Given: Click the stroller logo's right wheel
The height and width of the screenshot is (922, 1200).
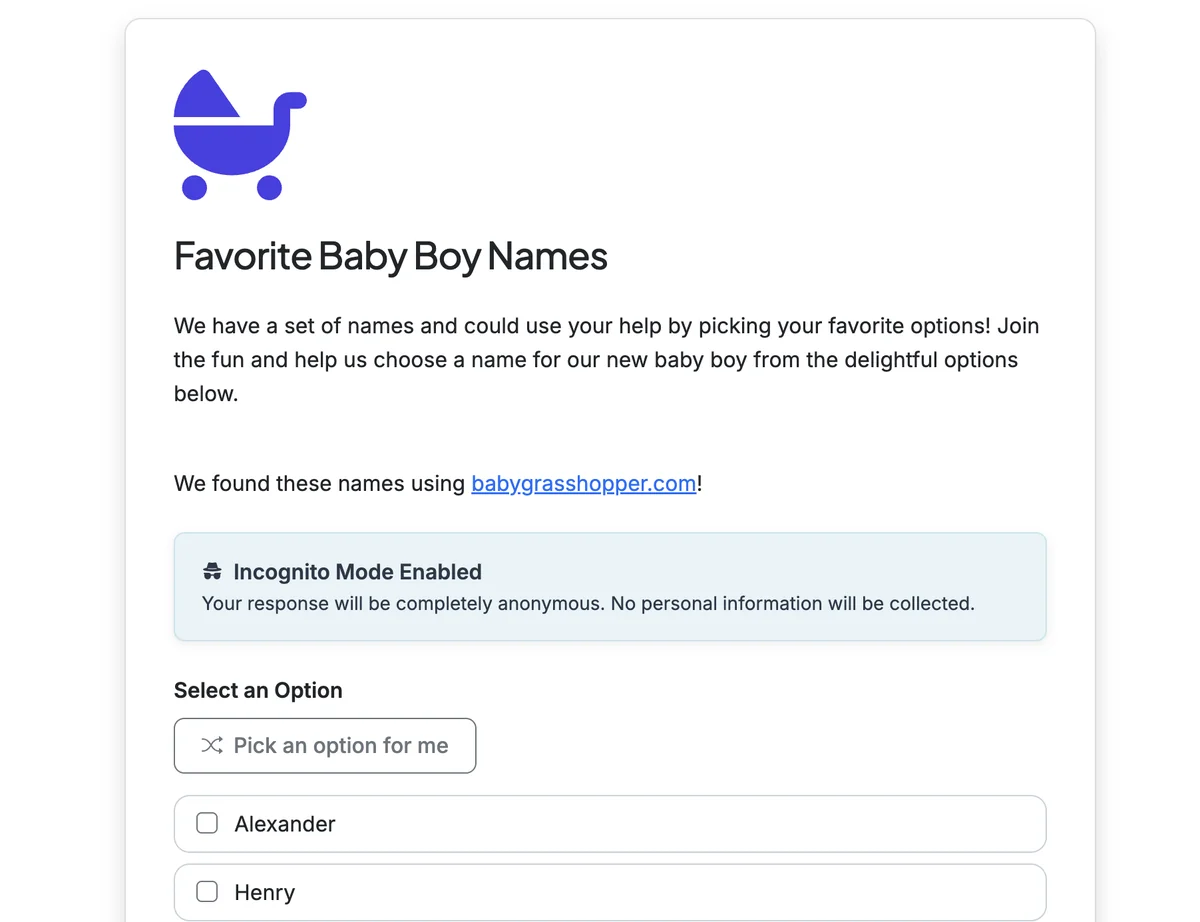Looking at the screenshot, I should (x=269, y=187).
